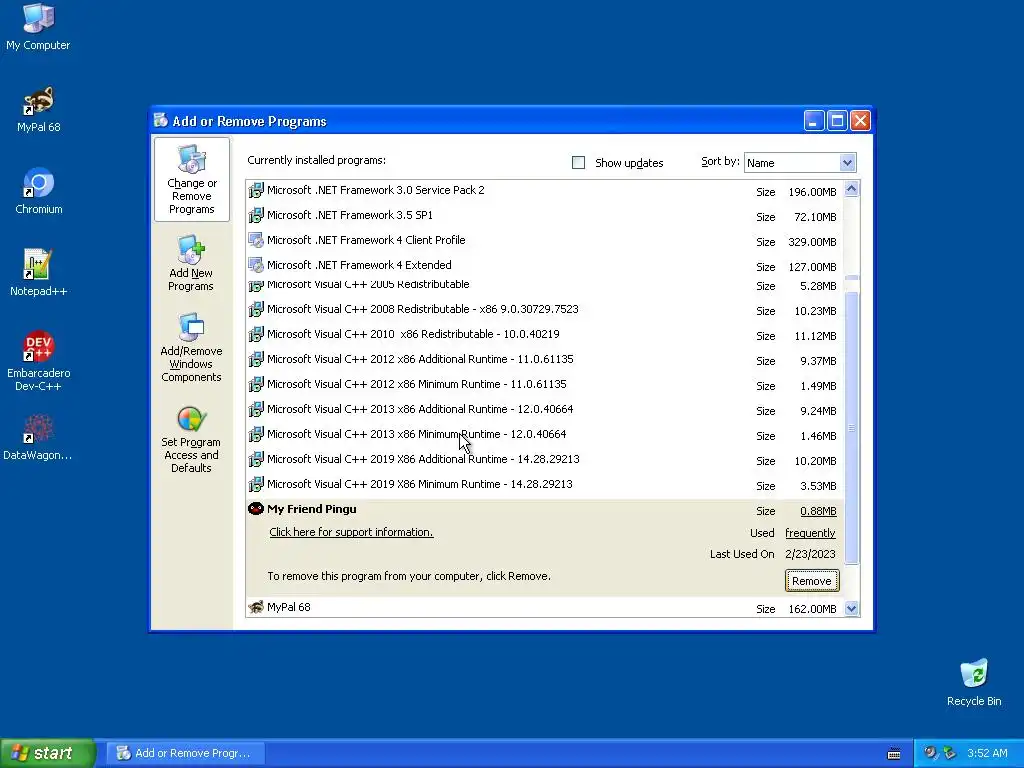Click Add or Remove Programs title bar icon
This screenshot has width=1024, height=768.
[x=161, y=120]
